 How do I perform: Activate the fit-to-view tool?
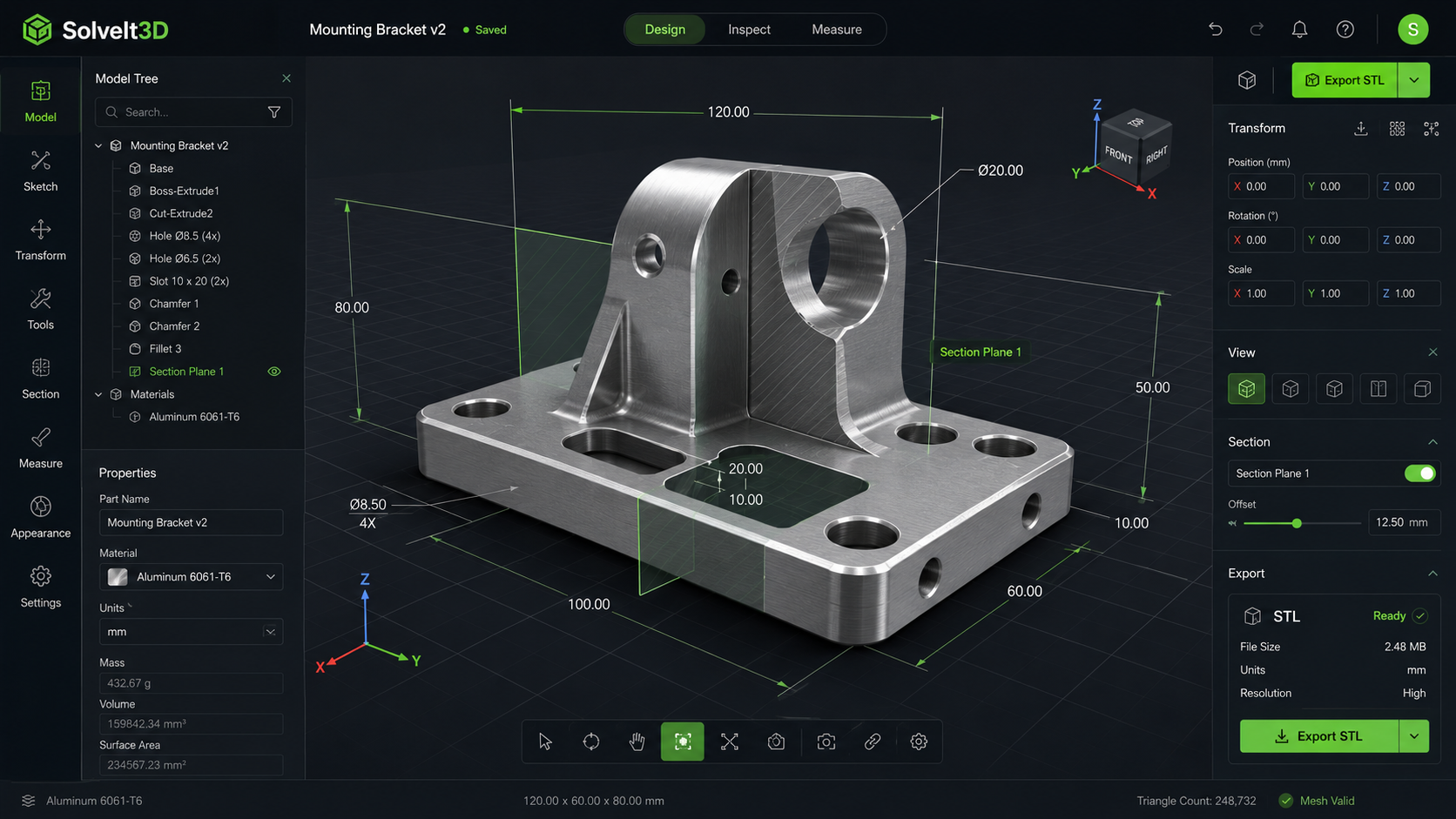[683, 742]
